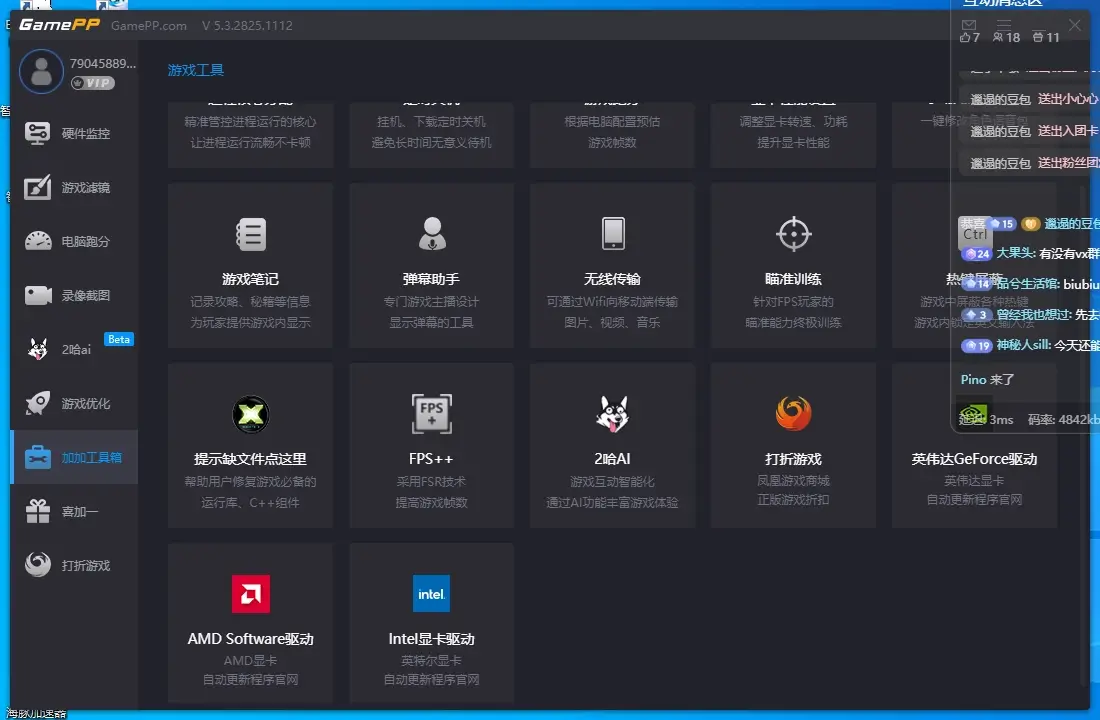Open the 无线传输 wireless transfer phone icon
Screen dimensions: 1100x720
tap(613, 234)
